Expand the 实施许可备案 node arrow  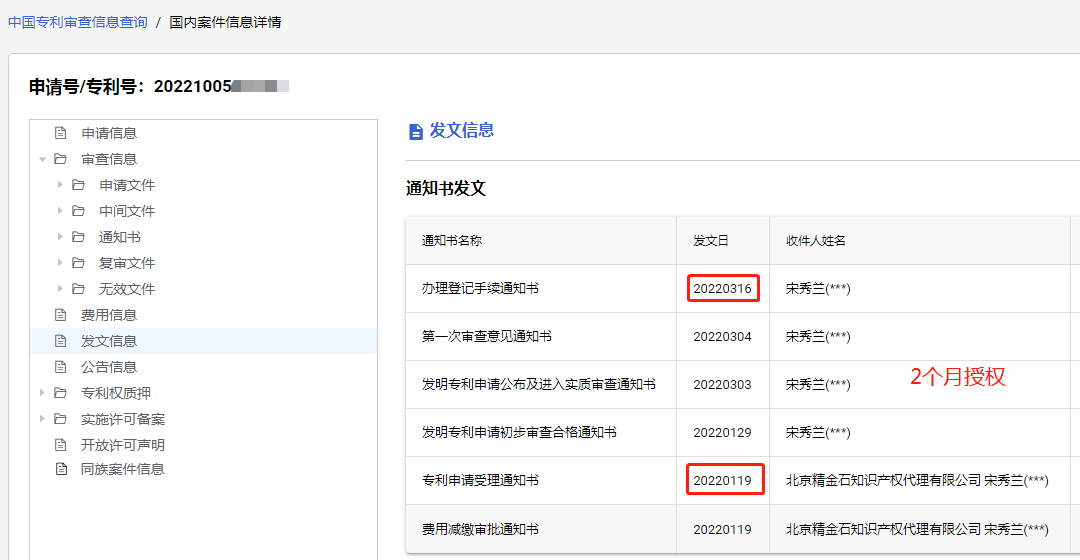pyautogui.click(x=42, y=419)
